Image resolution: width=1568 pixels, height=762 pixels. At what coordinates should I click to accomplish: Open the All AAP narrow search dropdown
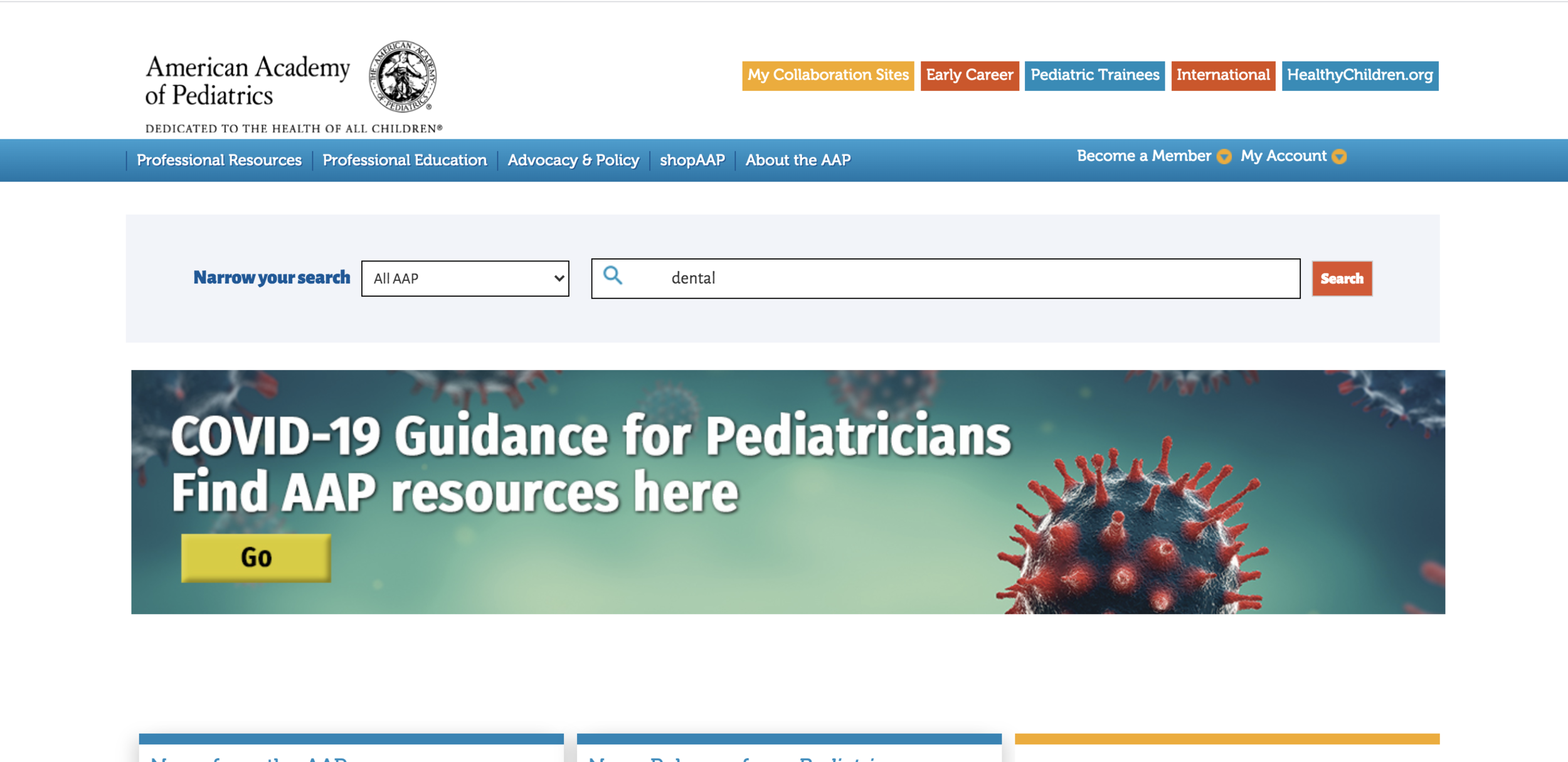click(x=465, y=278)
